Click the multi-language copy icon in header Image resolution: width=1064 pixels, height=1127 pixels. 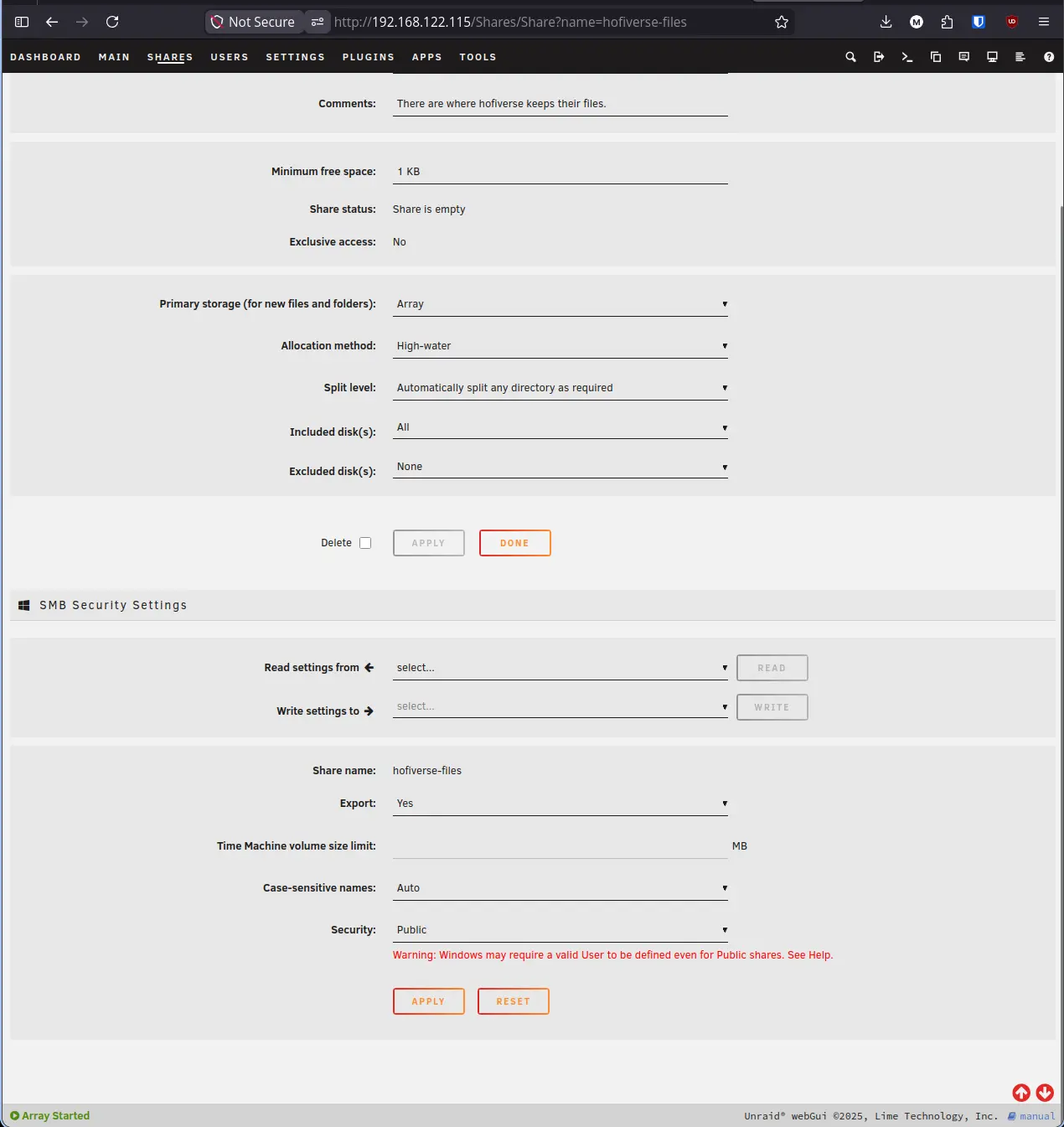point(936,57)
